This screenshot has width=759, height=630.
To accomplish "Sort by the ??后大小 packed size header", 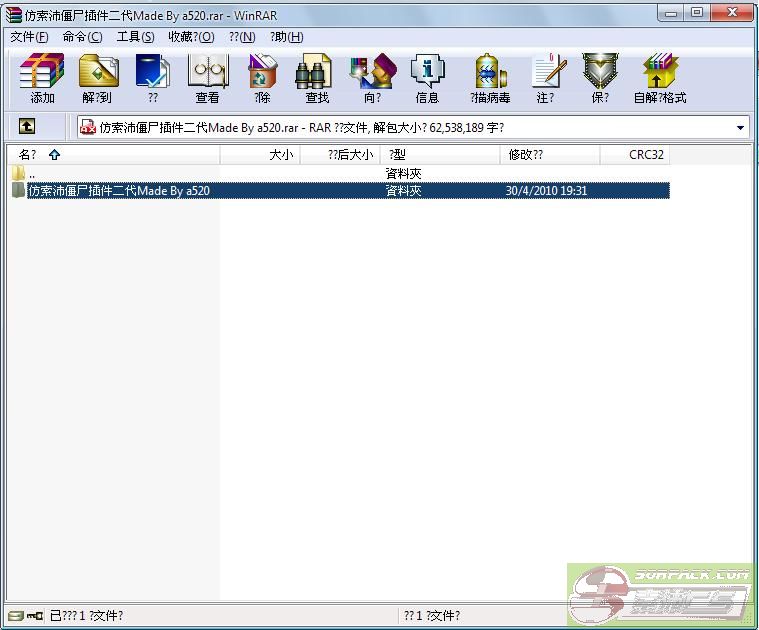I will (340, 155).
